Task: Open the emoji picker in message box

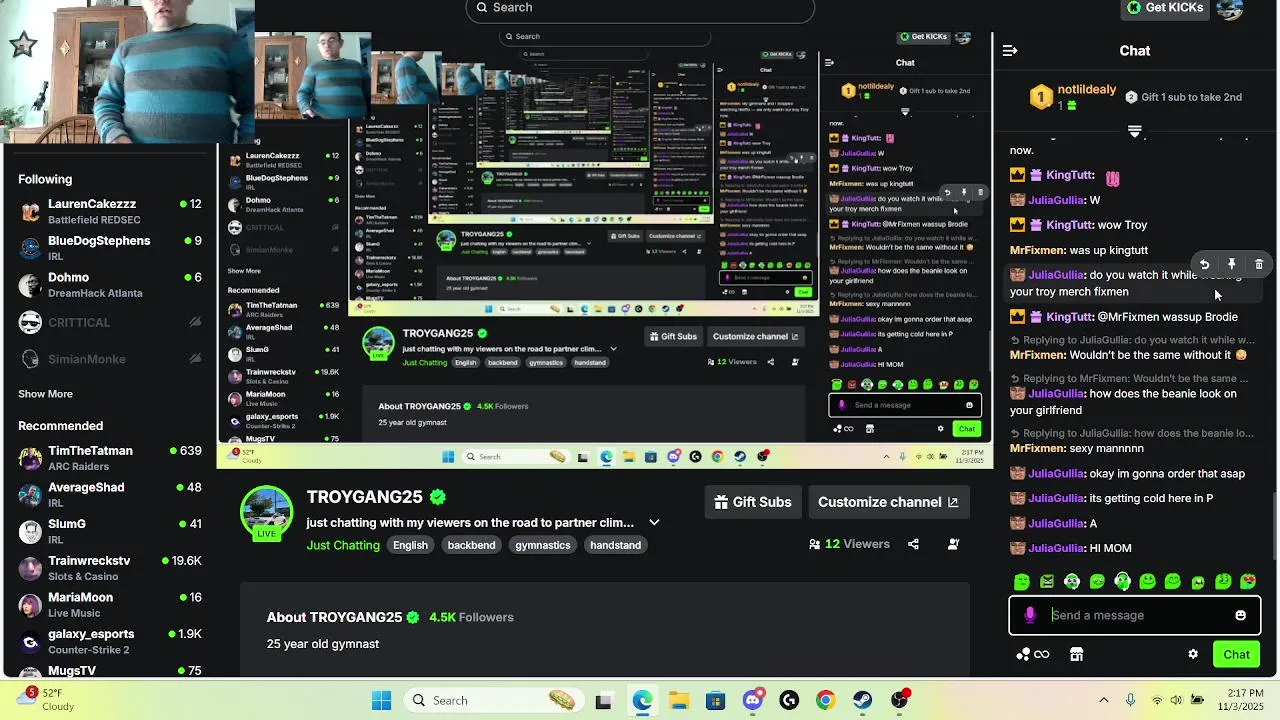Action: [x=1241, y=615]
